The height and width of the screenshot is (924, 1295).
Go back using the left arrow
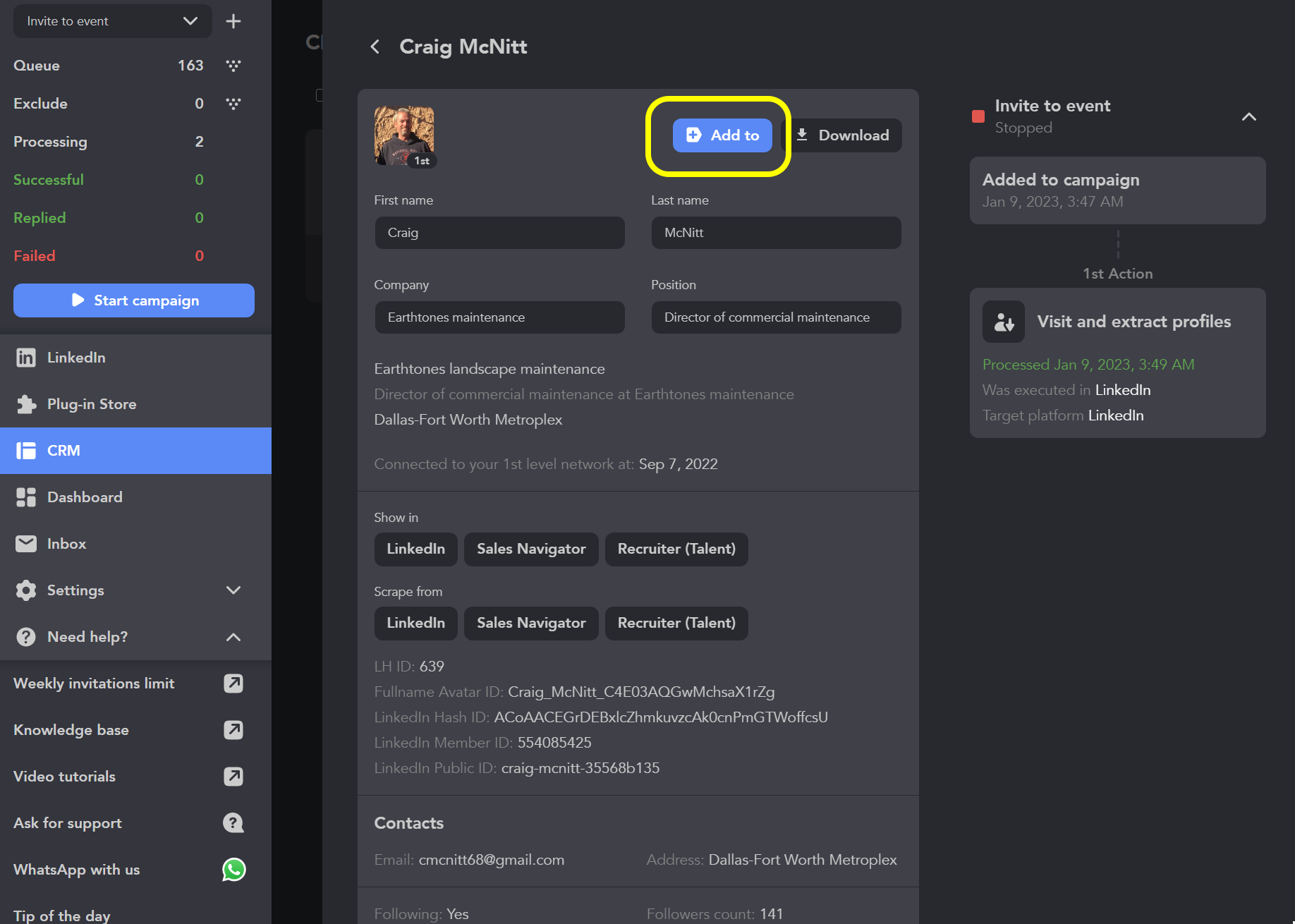point(375,47)
